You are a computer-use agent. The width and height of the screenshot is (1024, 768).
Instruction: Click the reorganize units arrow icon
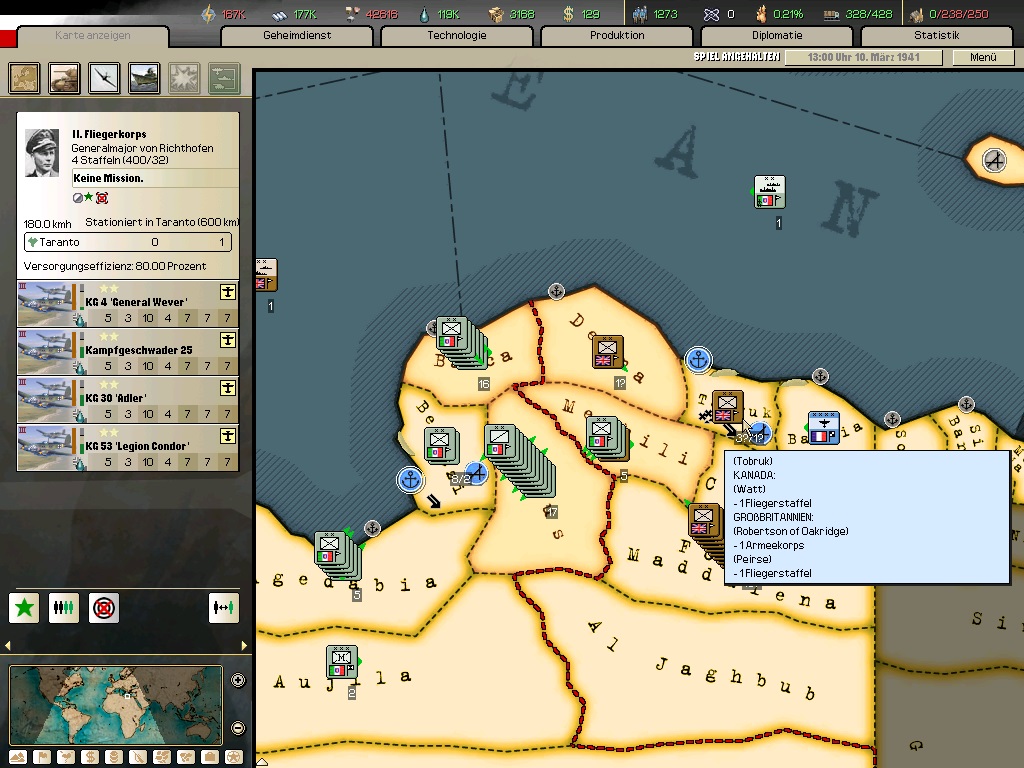pyautogui.click(x=224, y=607)
